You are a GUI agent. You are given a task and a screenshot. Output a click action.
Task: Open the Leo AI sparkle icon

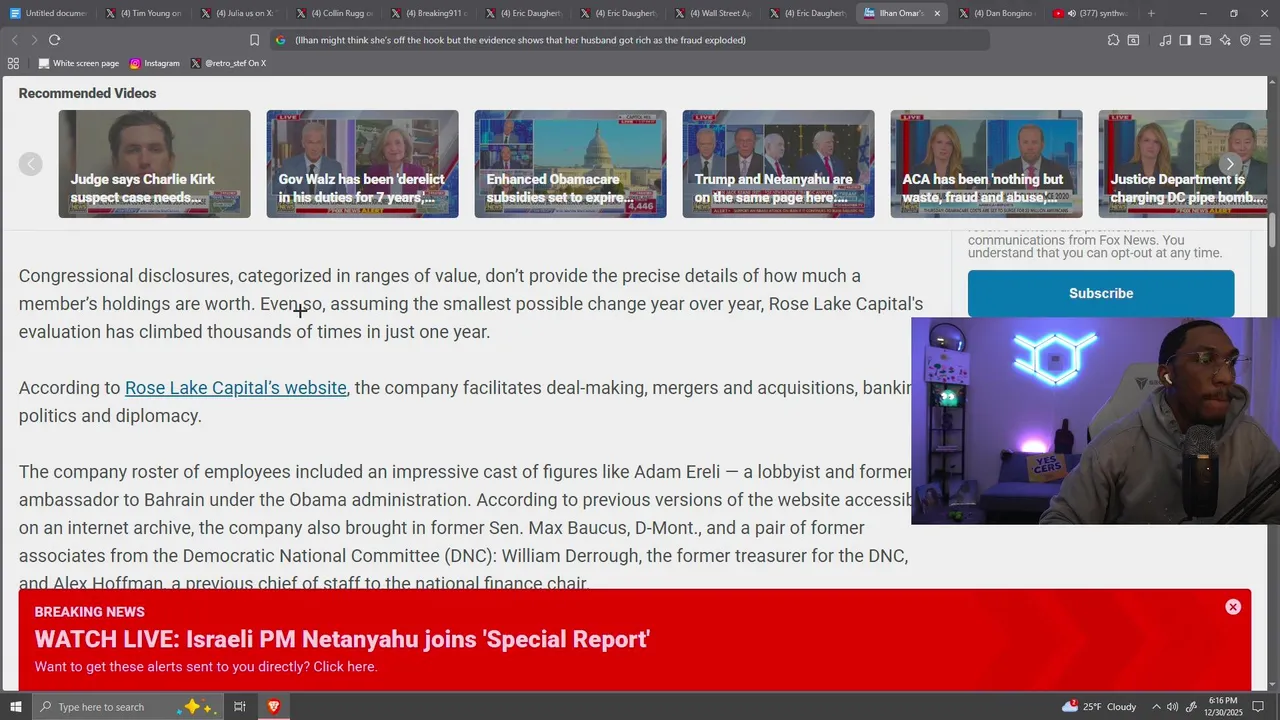[1225, 40]
